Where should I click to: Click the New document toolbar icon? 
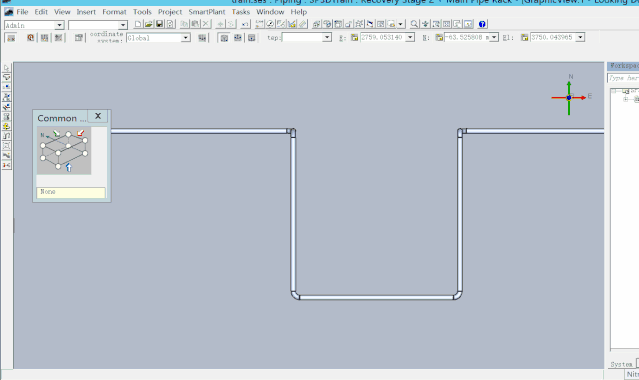tap(138, 24)
